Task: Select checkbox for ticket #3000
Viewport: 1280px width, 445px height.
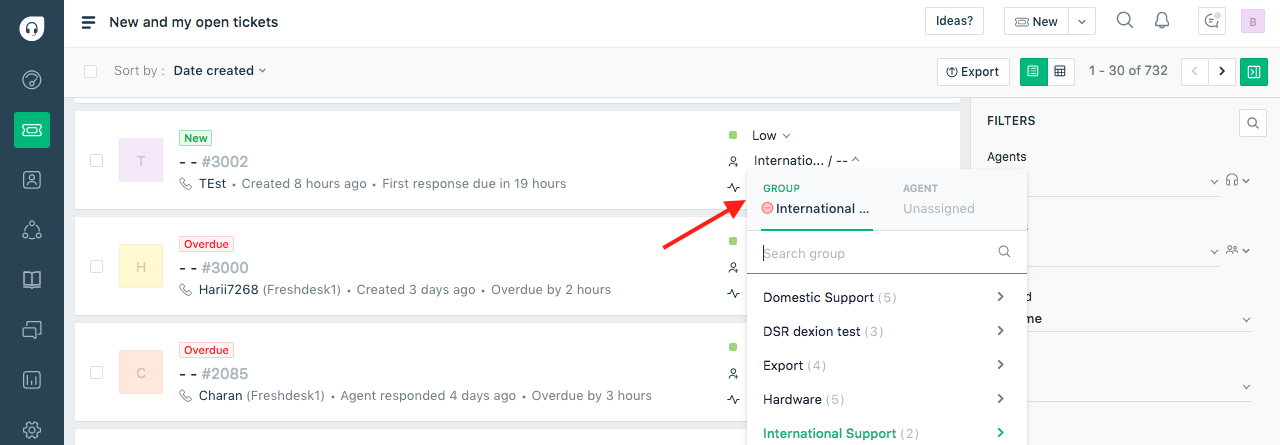Action: pos(96,266)
